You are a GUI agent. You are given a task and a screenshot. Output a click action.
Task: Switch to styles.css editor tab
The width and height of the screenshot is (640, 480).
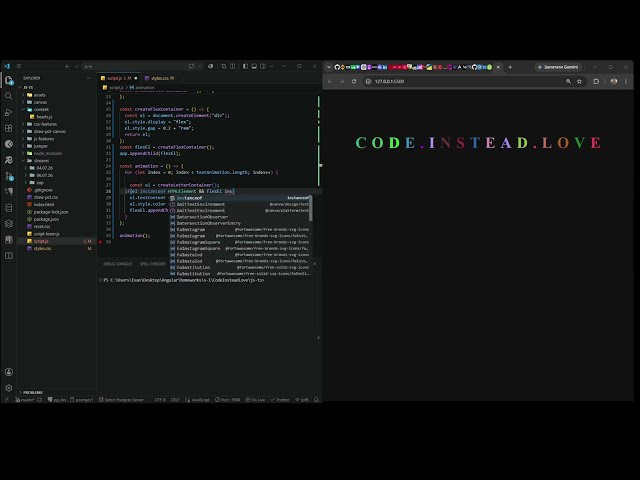pos(160,78)
